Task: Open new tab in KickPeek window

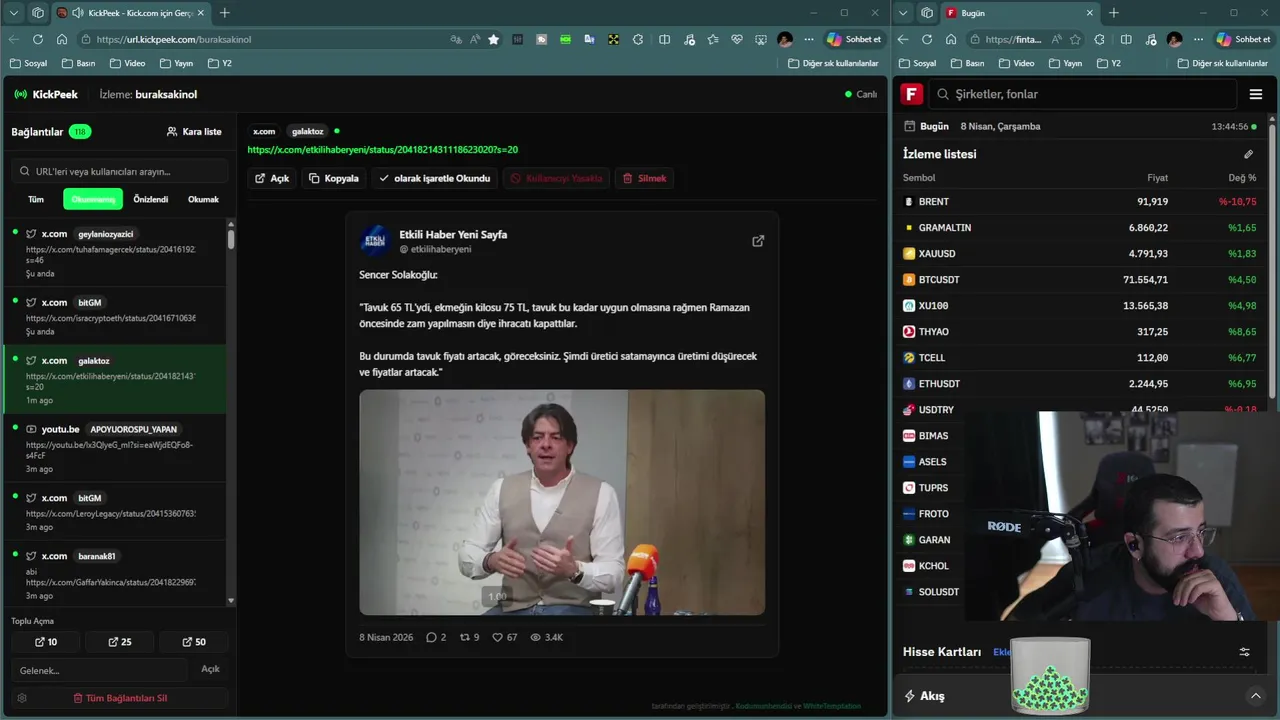Action: coord(225,13)
